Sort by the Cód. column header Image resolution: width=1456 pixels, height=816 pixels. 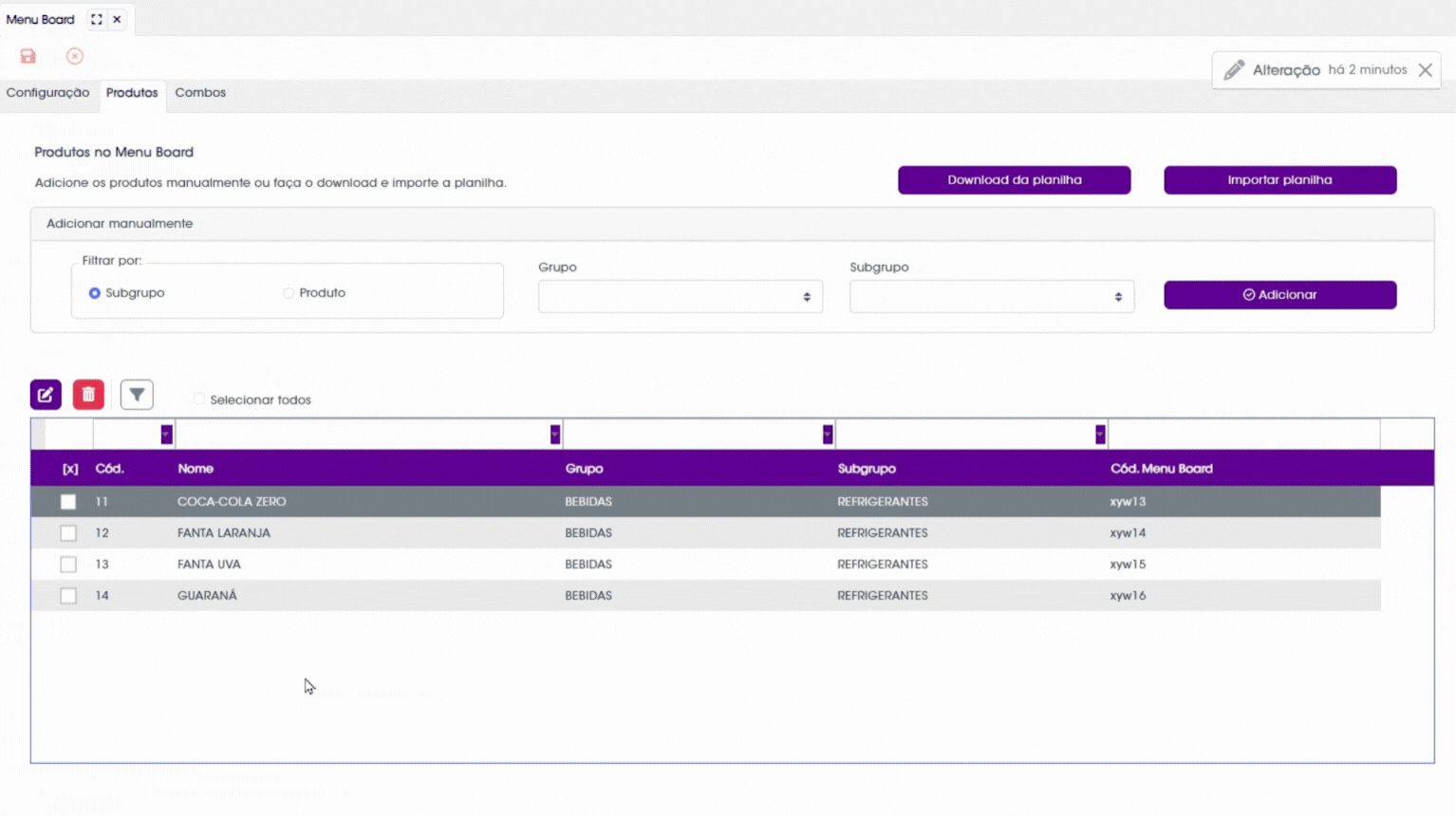click(110, 469)
